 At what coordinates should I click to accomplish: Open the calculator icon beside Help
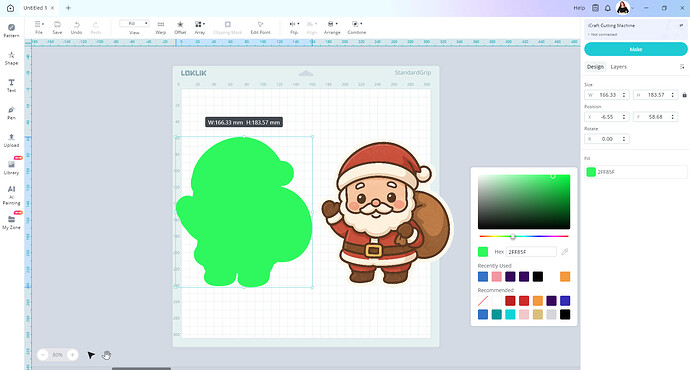(595, 8)
